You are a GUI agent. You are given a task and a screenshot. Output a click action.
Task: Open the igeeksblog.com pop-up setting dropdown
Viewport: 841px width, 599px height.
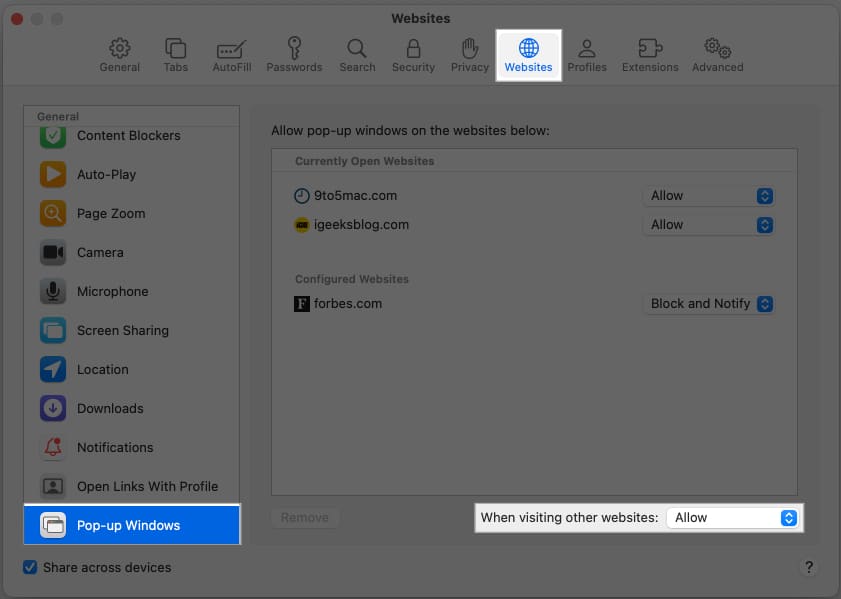708,225
